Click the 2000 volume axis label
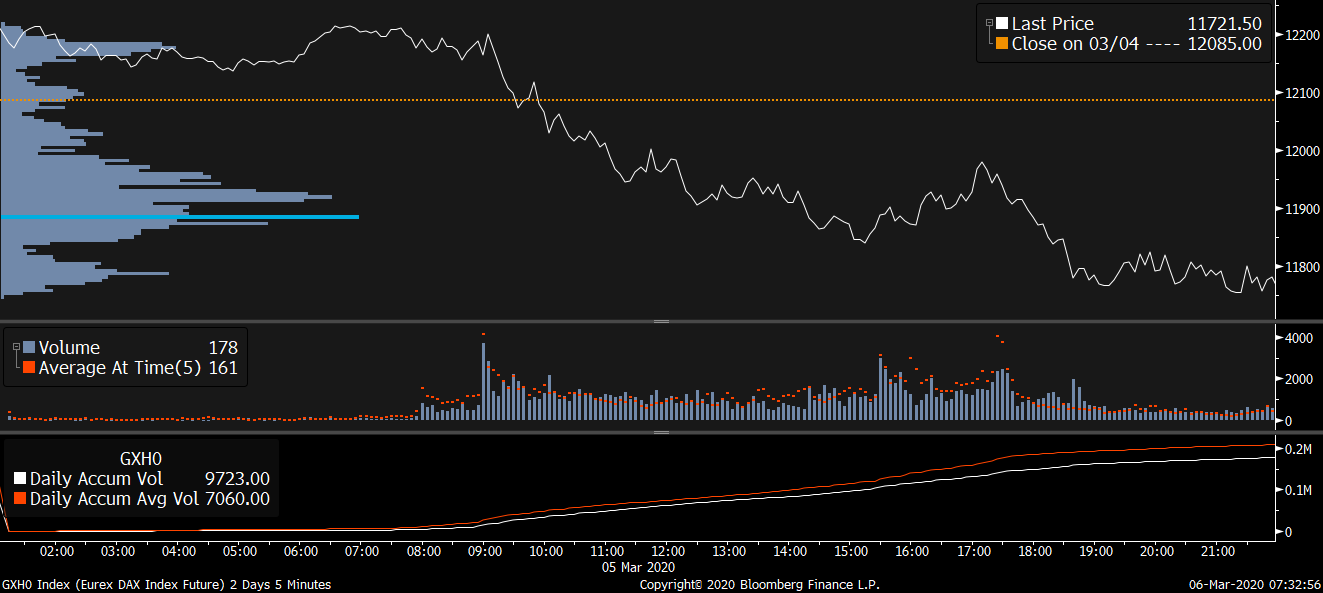 coord(1298,379)
